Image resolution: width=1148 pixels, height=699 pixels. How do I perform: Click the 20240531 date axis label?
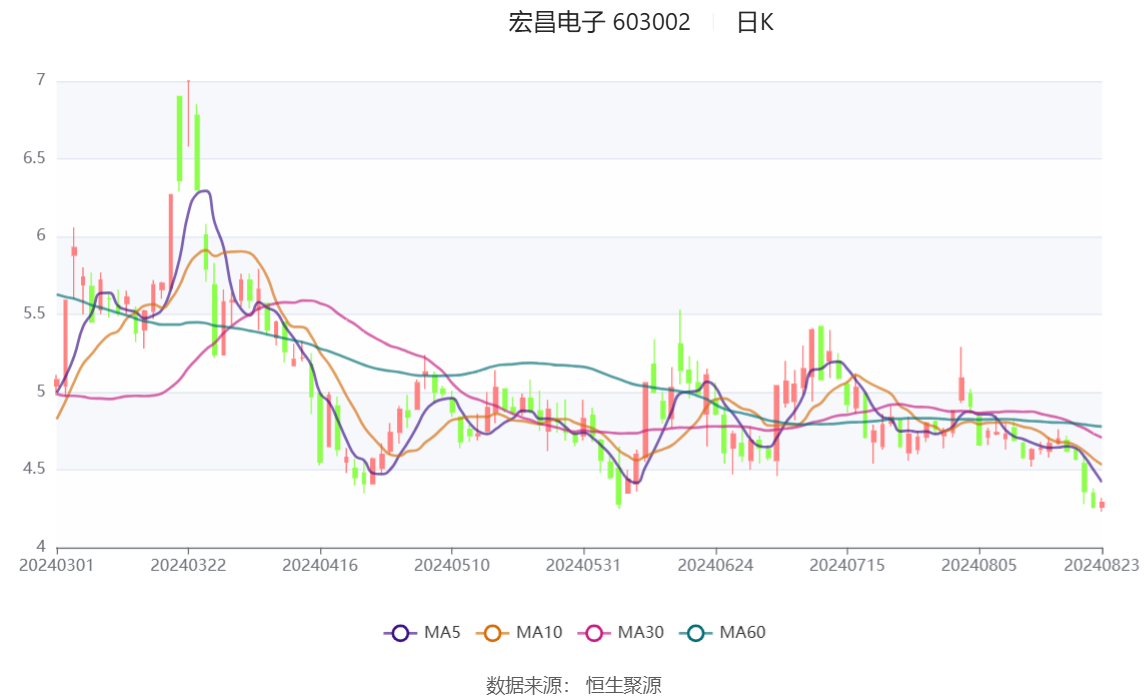[584, 565]
